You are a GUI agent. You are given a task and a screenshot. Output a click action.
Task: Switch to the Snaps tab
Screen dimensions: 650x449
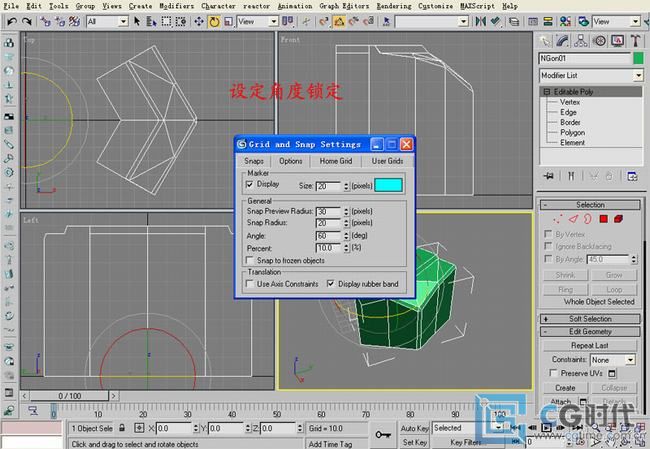(254, 161)
